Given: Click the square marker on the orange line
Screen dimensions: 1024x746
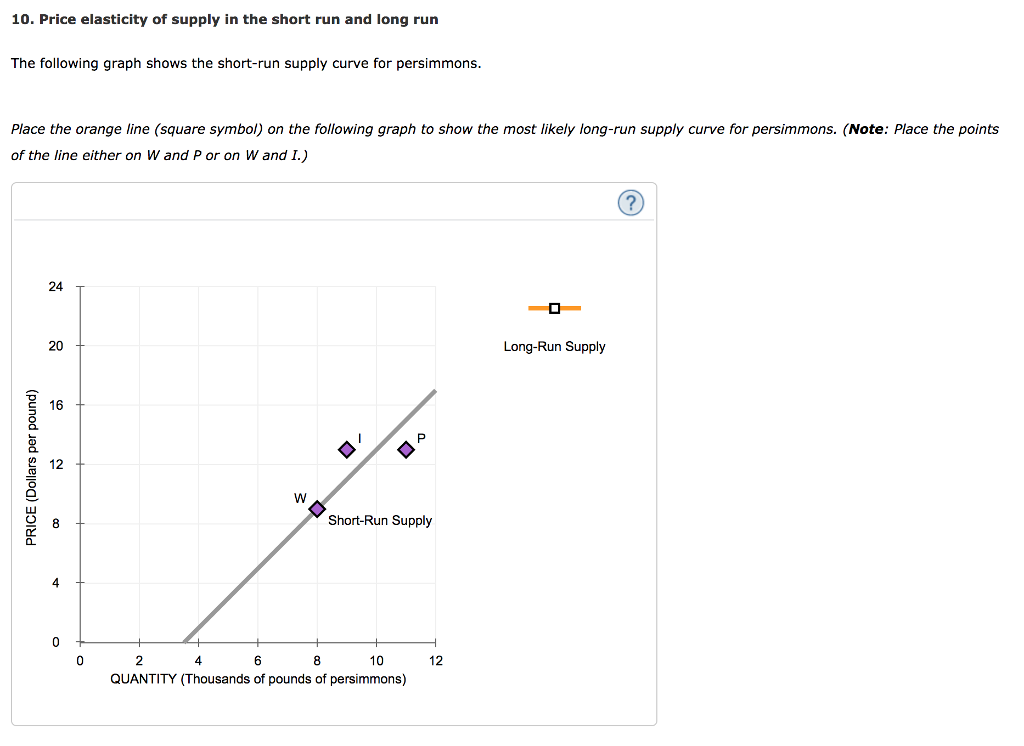Looking at the screenshot, I should 554,308.
